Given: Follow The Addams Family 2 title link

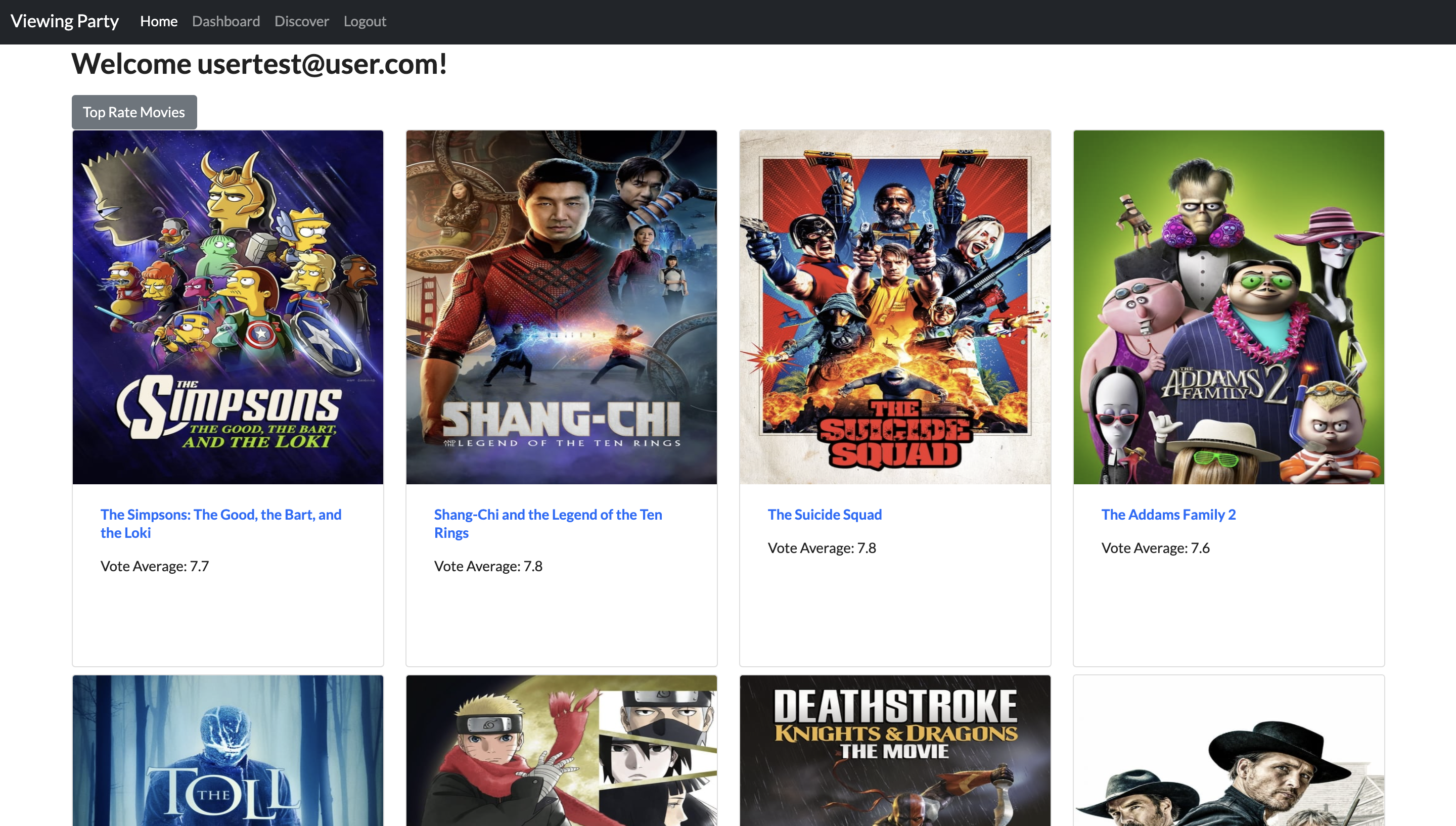Looking at the screenshot, I should tap(1168, 515).
